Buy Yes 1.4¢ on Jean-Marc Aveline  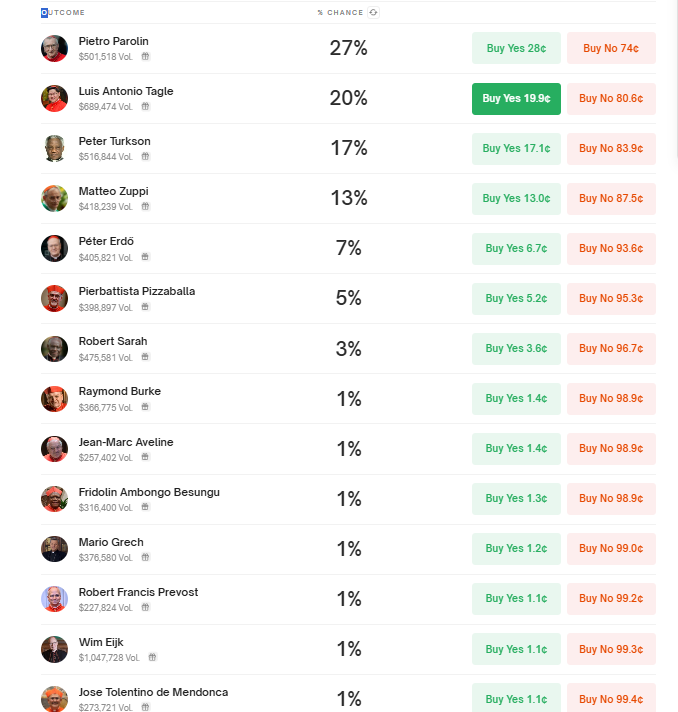tap(516, 449)
